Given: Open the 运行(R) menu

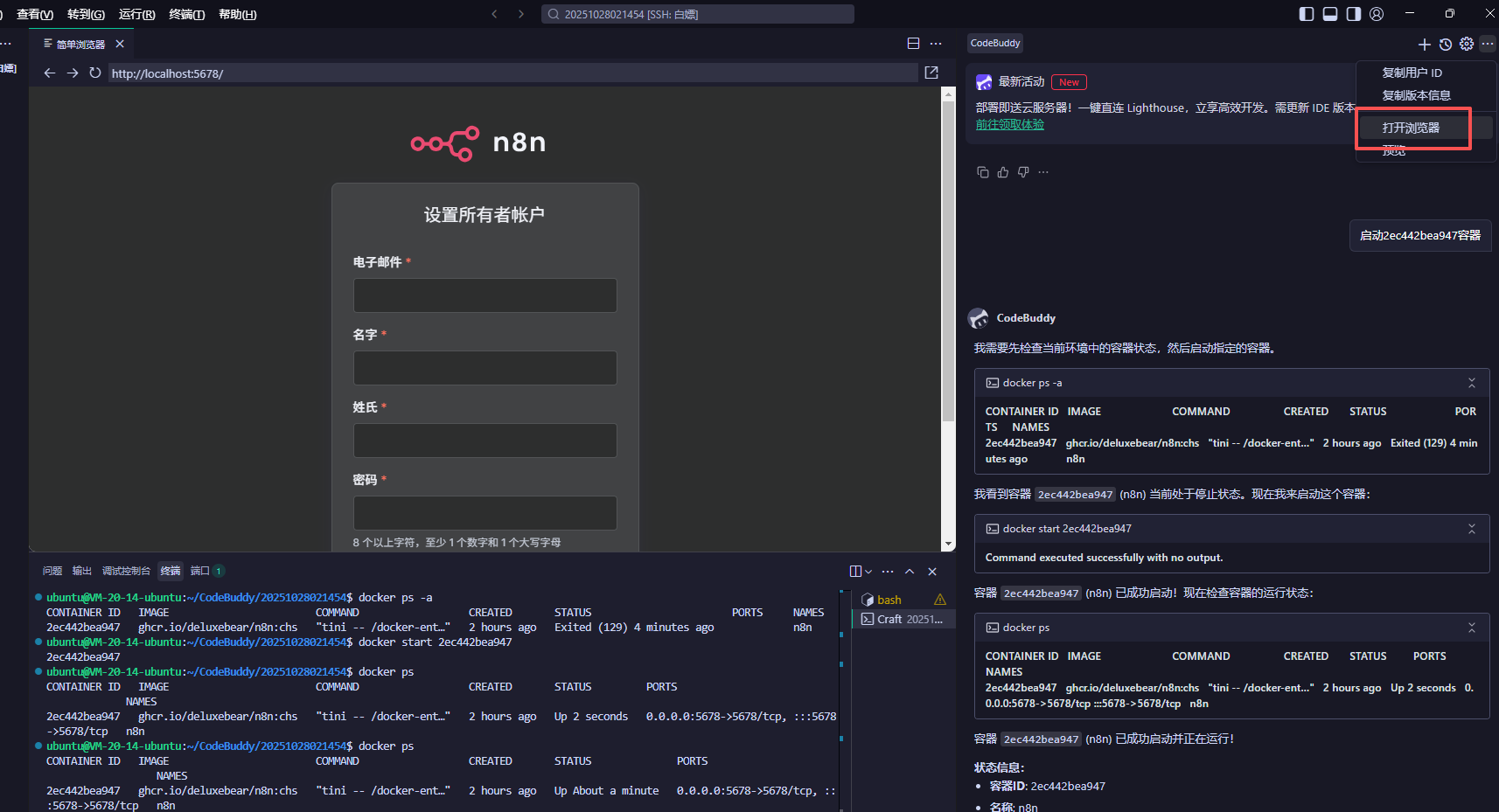Looking at the screenshot, I should coord(136,14).
